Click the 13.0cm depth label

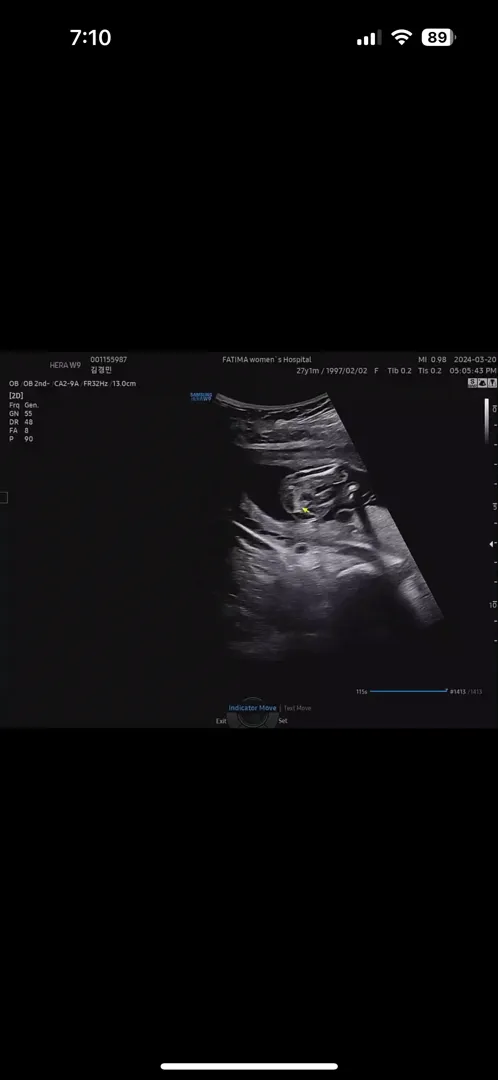coord(125,384)
